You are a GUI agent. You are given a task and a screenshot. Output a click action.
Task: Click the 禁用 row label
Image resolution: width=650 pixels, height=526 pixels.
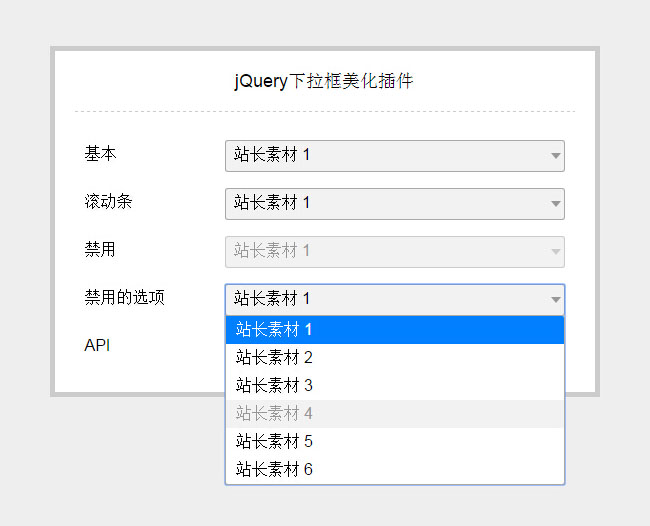(101, 250)
